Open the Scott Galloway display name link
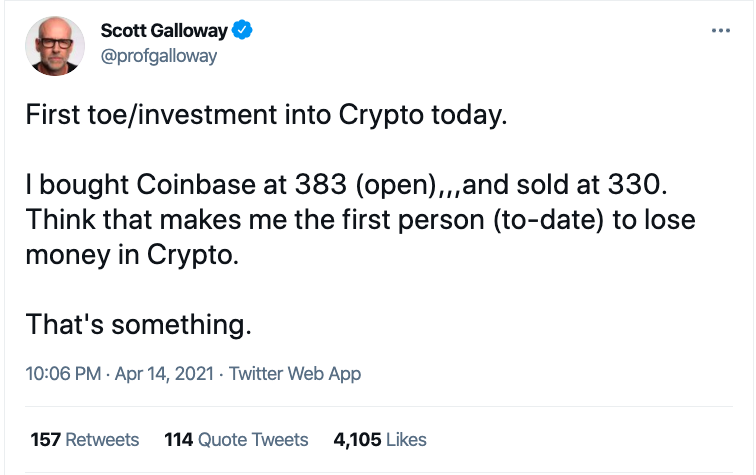756x475 pixels. pyautogui.click(x=164, y=31)
